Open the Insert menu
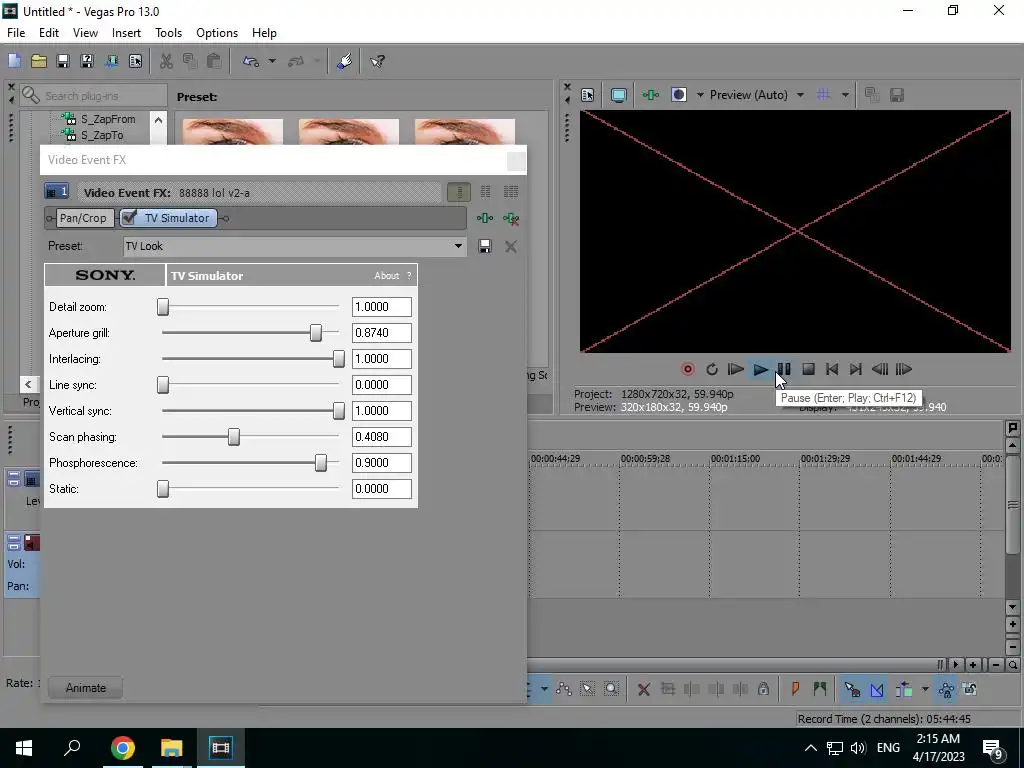The image size is (1024, 768). (x=126, y=33)
